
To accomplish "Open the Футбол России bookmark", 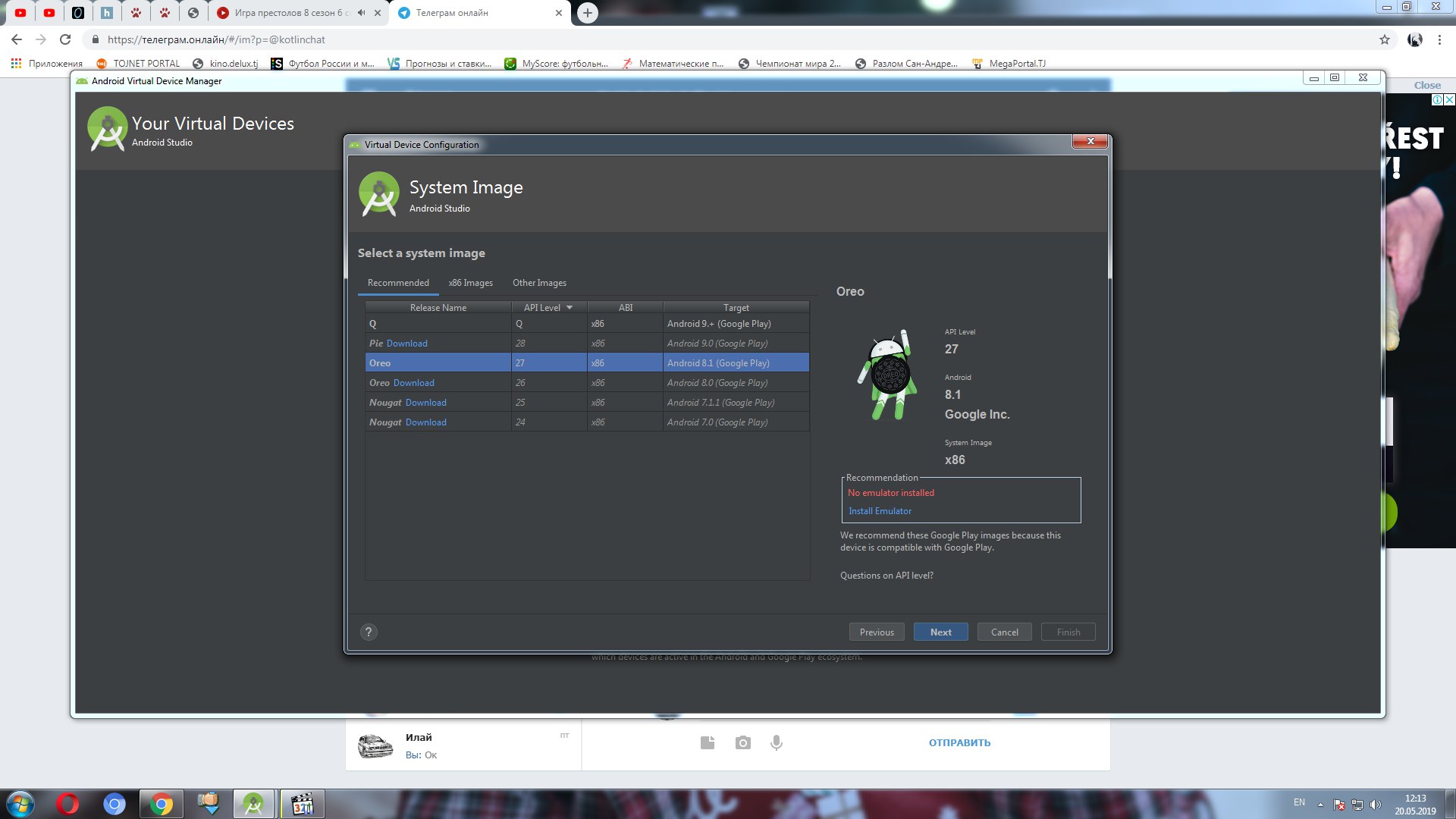I will pyautogui.click(x=323, y=64).
